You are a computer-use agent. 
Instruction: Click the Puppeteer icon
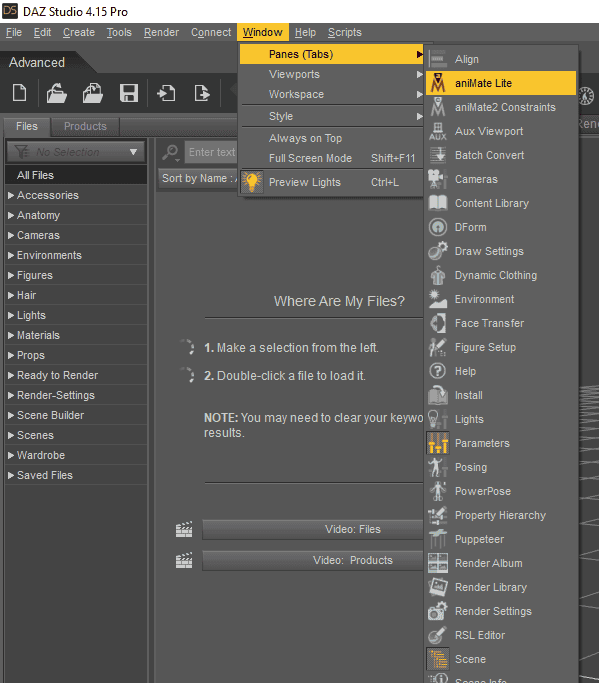tap(438, 539)
